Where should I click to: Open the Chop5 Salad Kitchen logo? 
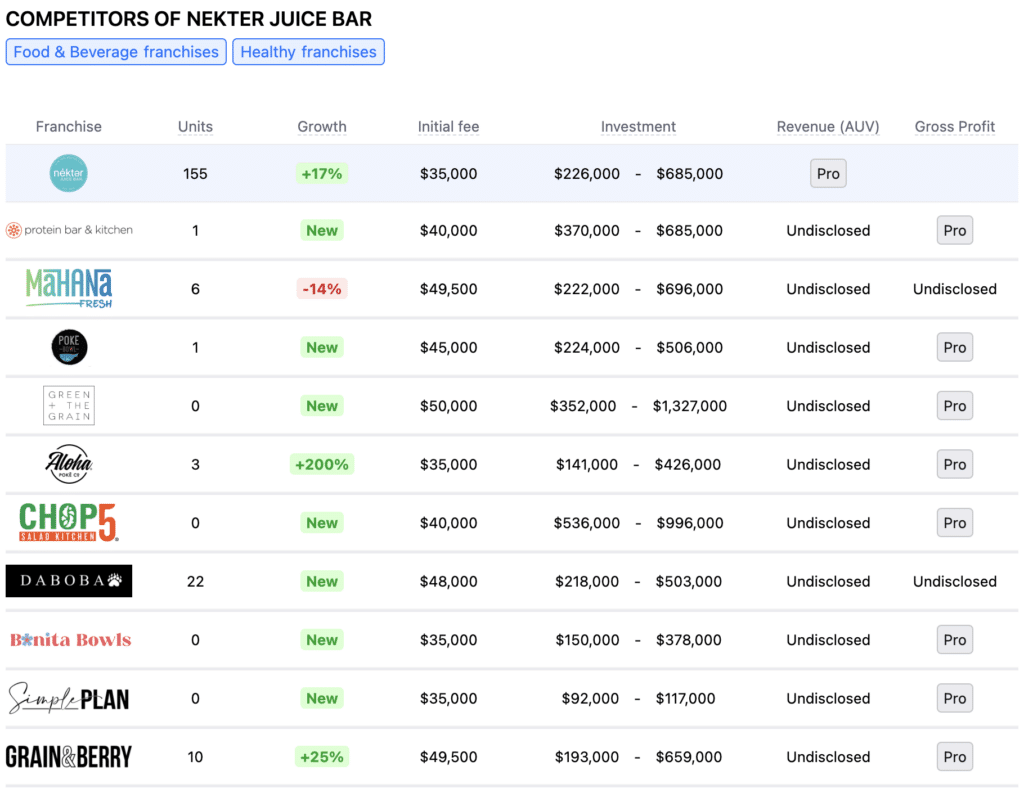tap(69, 523)
